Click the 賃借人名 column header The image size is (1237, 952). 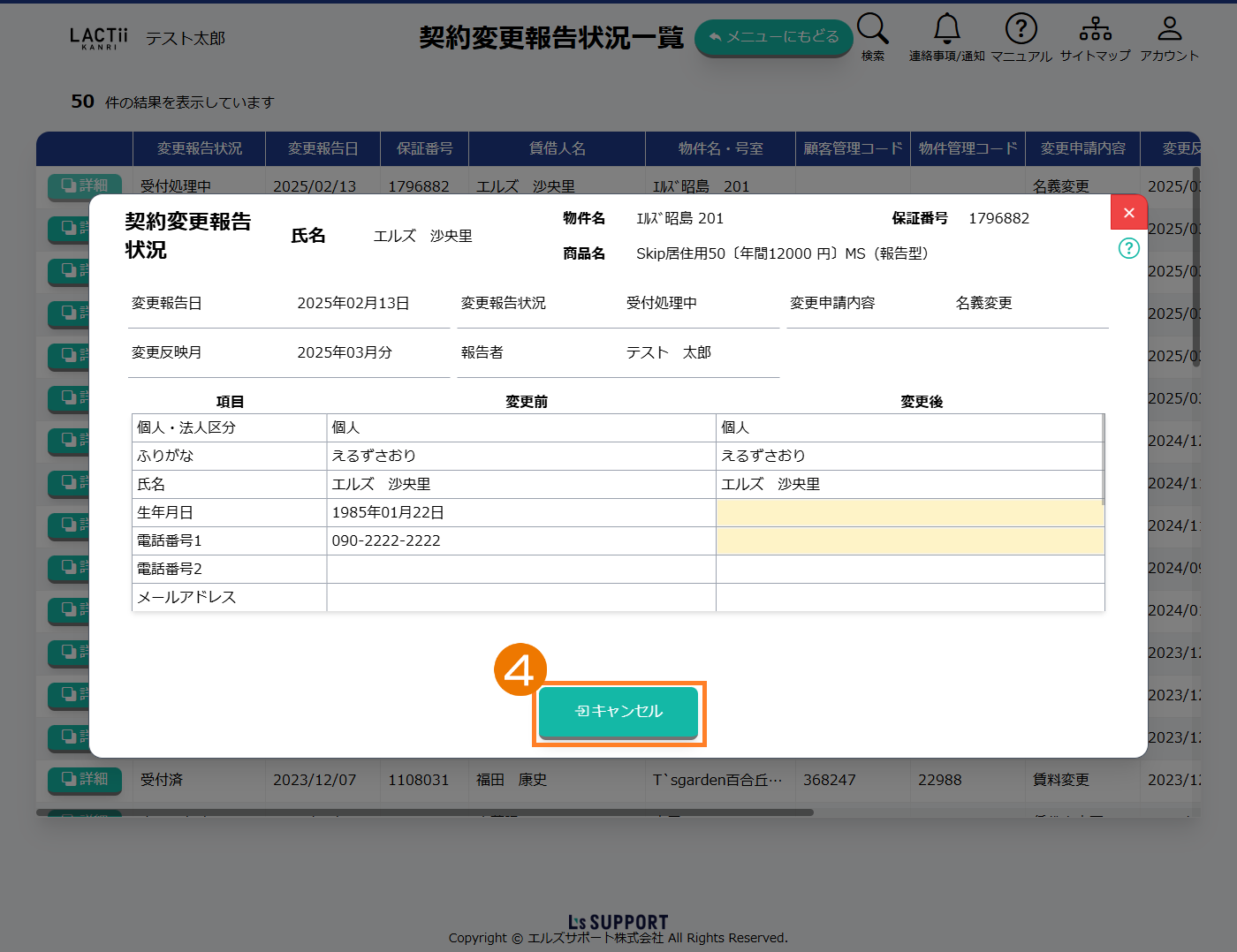click(x=557, y=148)
